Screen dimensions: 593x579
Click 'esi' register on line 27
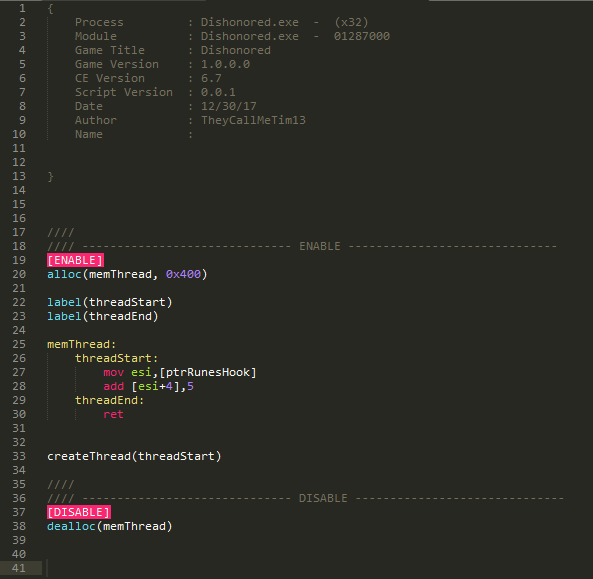(x=141, y=373)
